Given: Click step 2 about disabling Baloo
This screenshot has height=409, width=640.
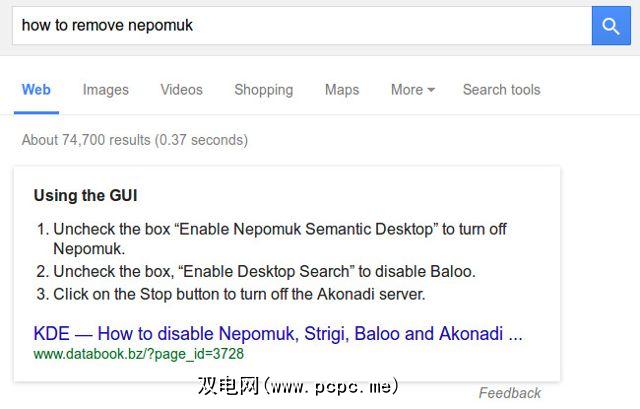Looking at the screenshot, I should (264, 271).
